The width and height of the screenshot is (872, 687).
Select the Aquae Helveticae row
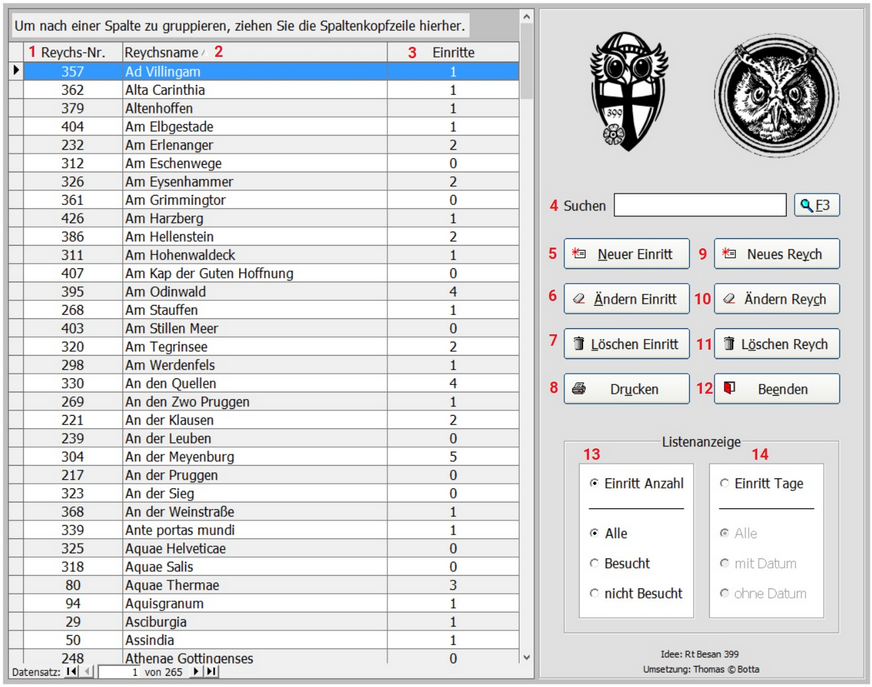[x=271, y=548]
